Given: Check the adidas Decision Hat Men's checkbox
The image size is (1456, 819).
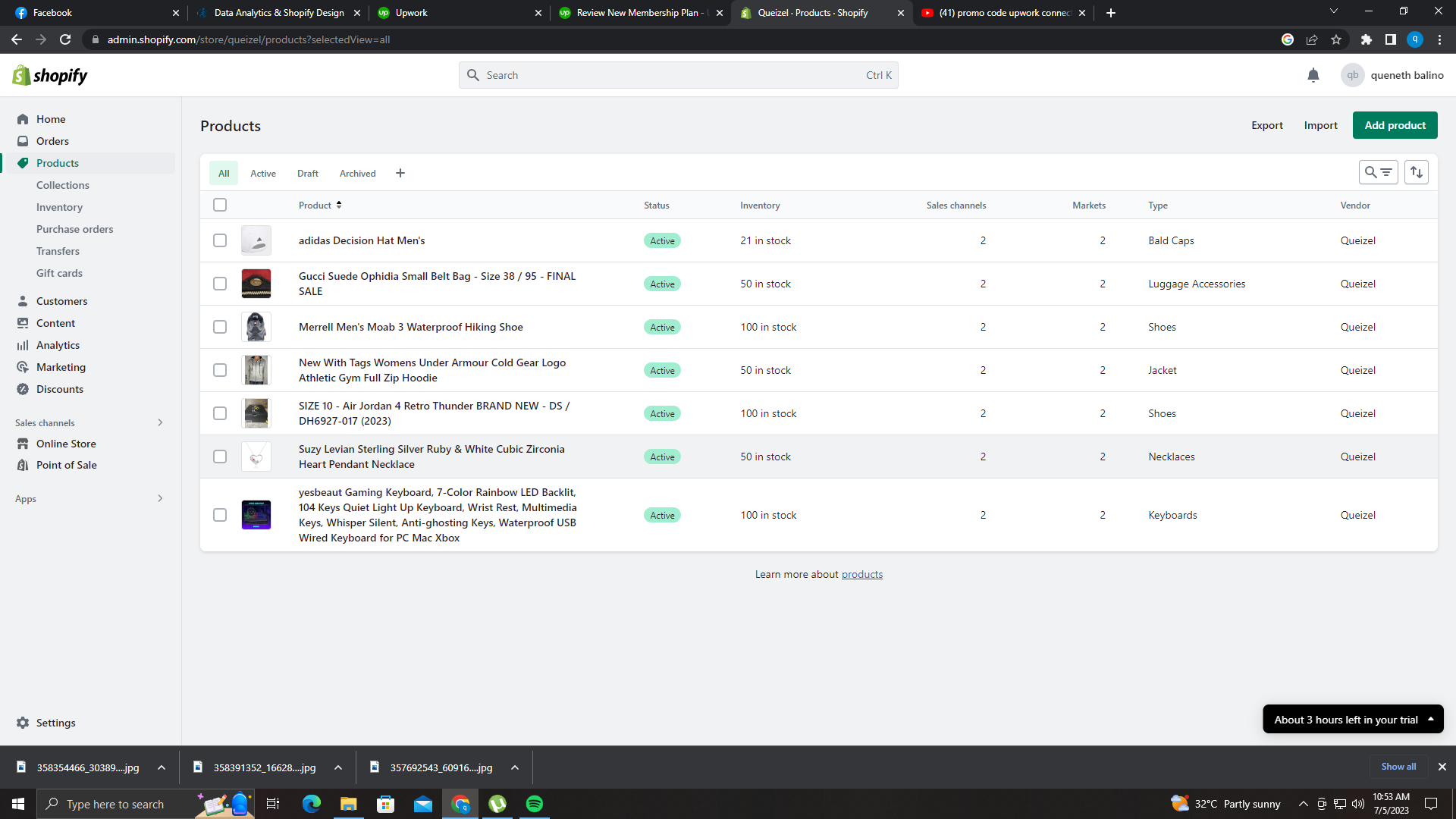Looking at the screenshot, I should tap(220, 240).
